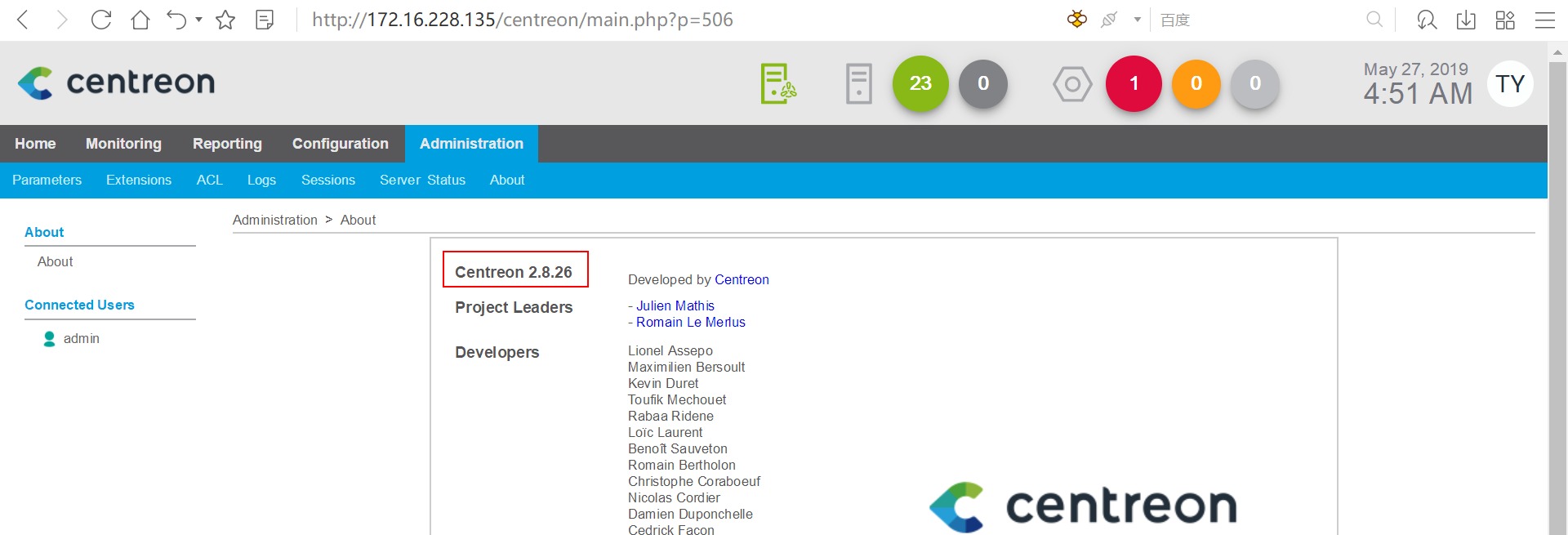
Task: Open the browser apps grid icon
Action: pyautogui.click(x=1505, y=20)
